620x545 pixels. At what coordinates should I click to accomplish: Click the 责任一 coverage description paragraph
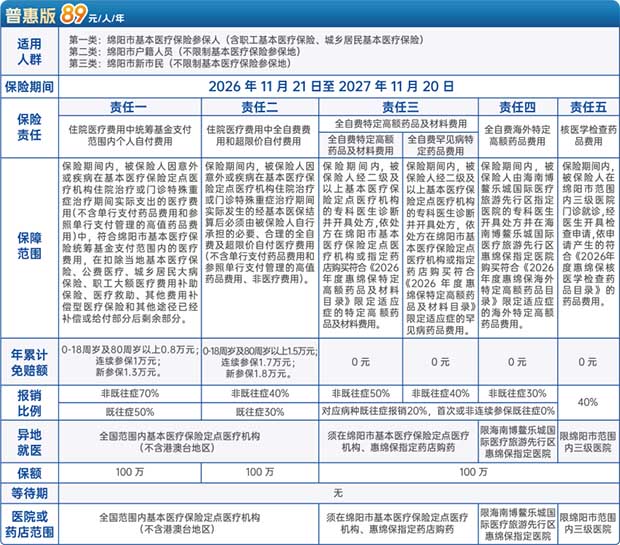130,242
